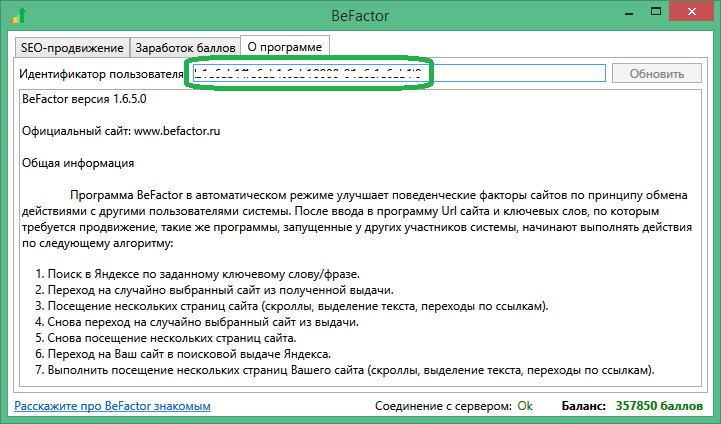Click step 6 Переход на Ваш сайт

pos(183,355)
